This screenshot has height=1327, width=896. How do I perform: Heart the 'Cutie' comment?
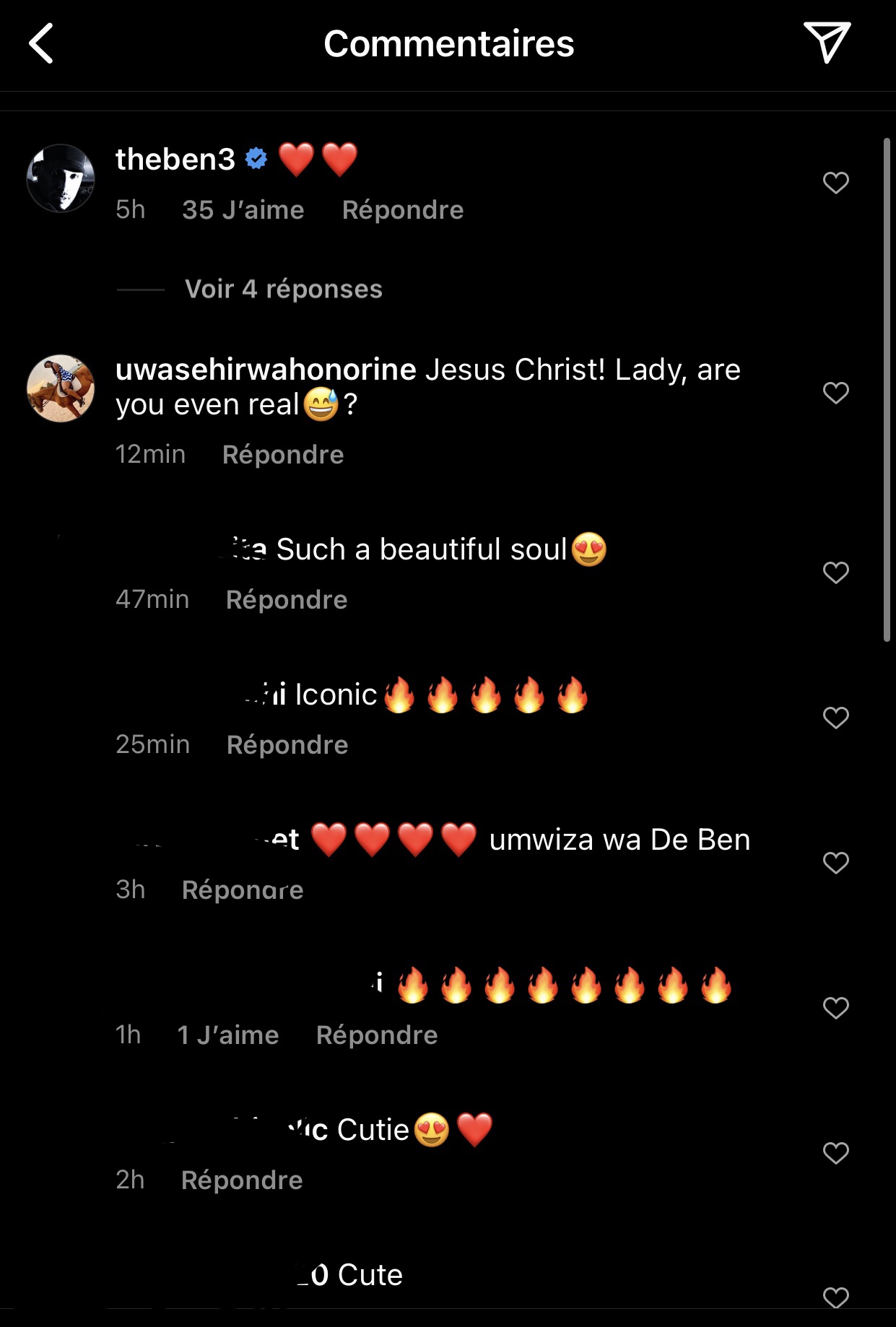point(835,1153)
